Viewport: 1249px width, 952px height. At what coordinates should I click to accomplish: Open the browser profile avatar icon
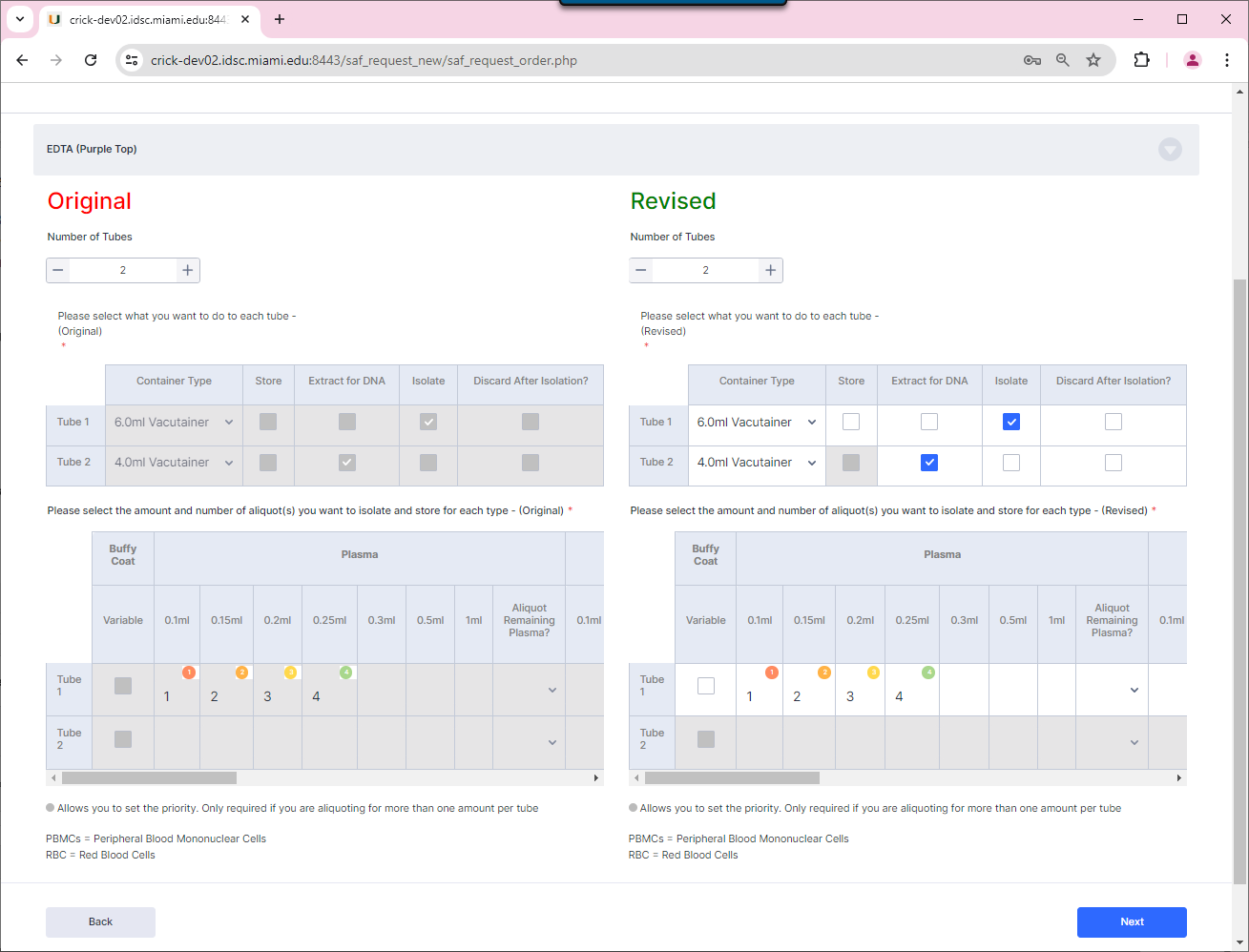tap(1192, 60)
